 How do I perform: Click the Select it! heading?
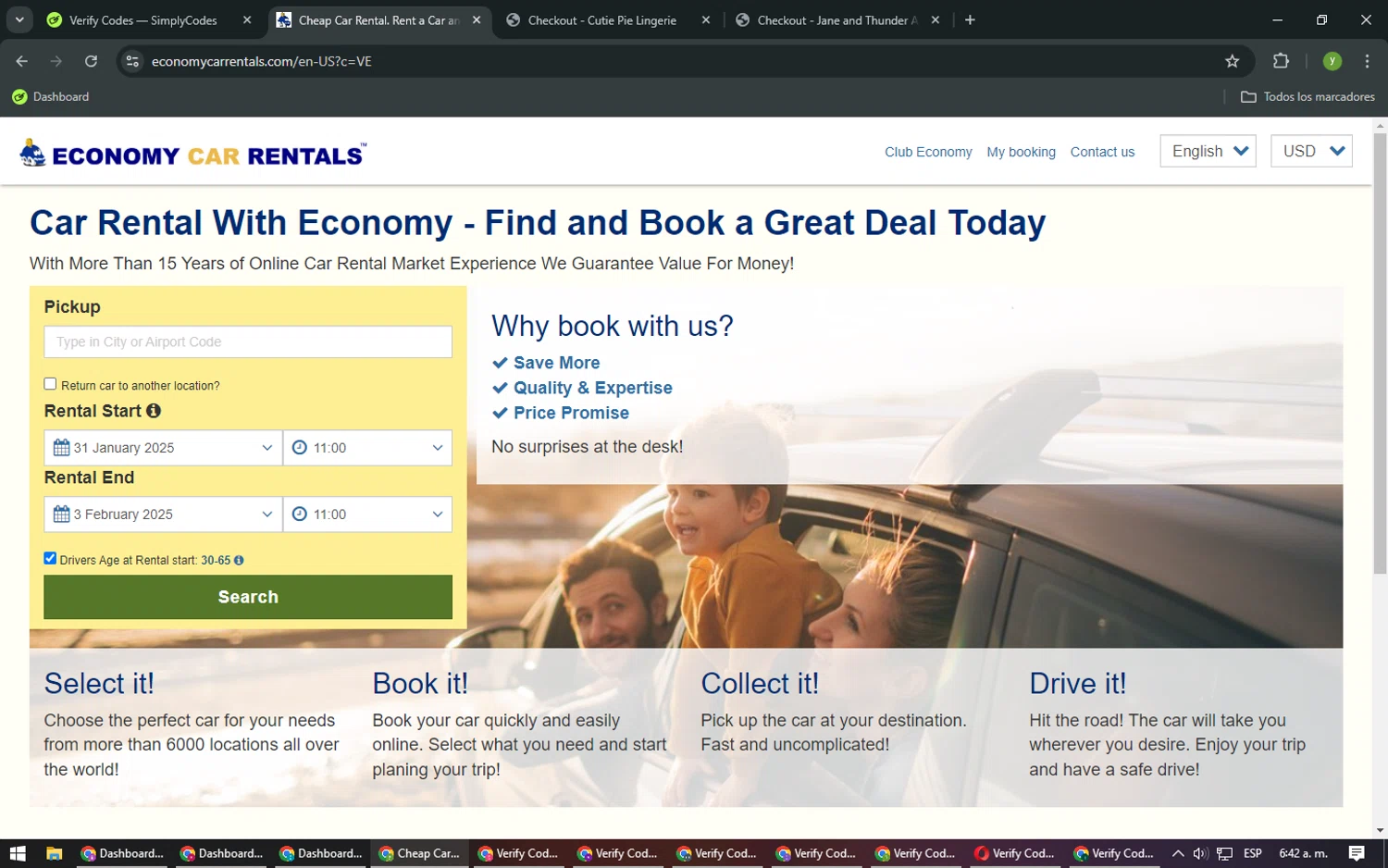click(99, 683)
